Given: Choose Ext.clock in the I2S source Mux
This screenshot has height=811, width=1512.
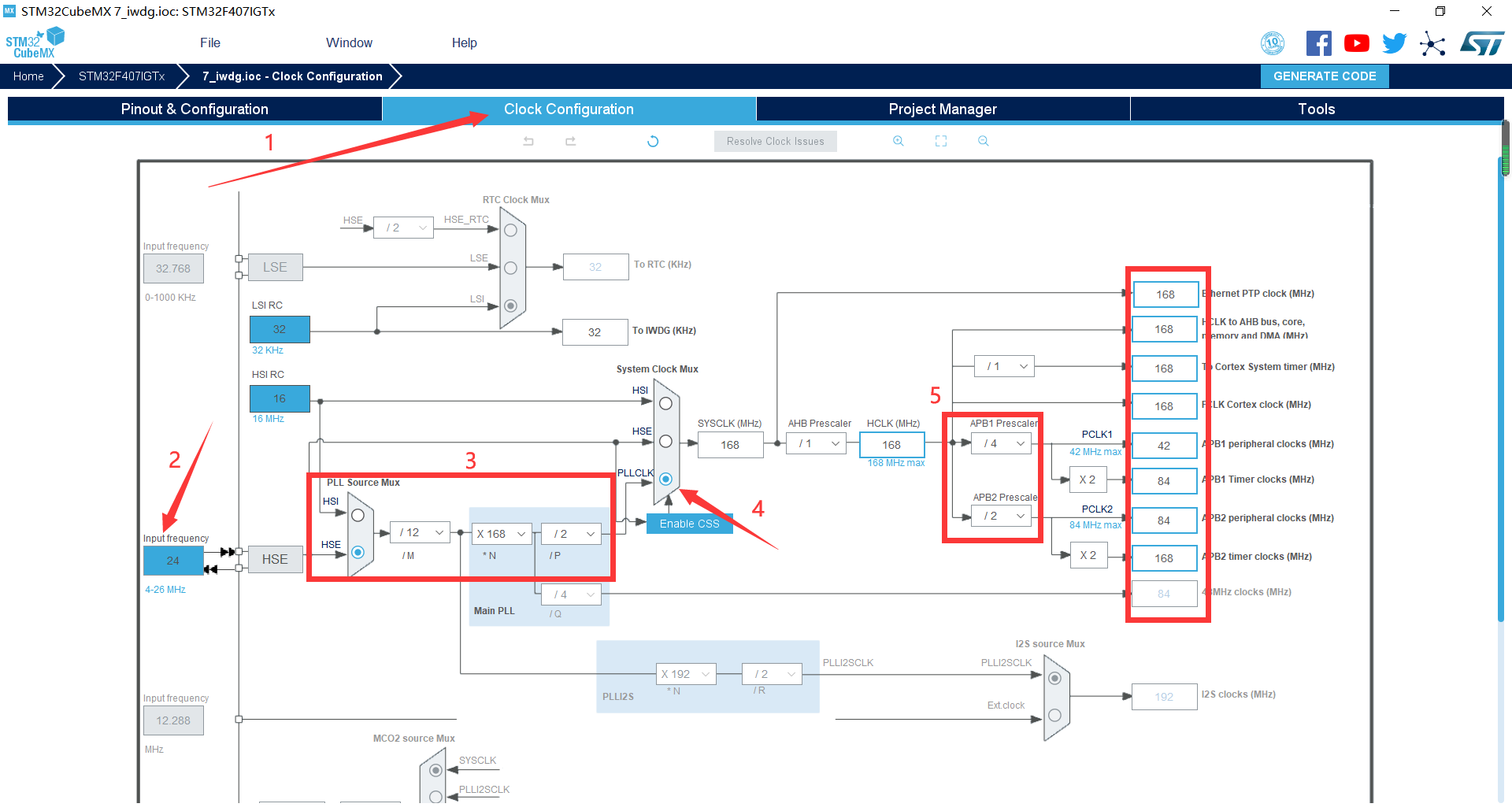Looking at the screenshot, I should pos(1054,715).
